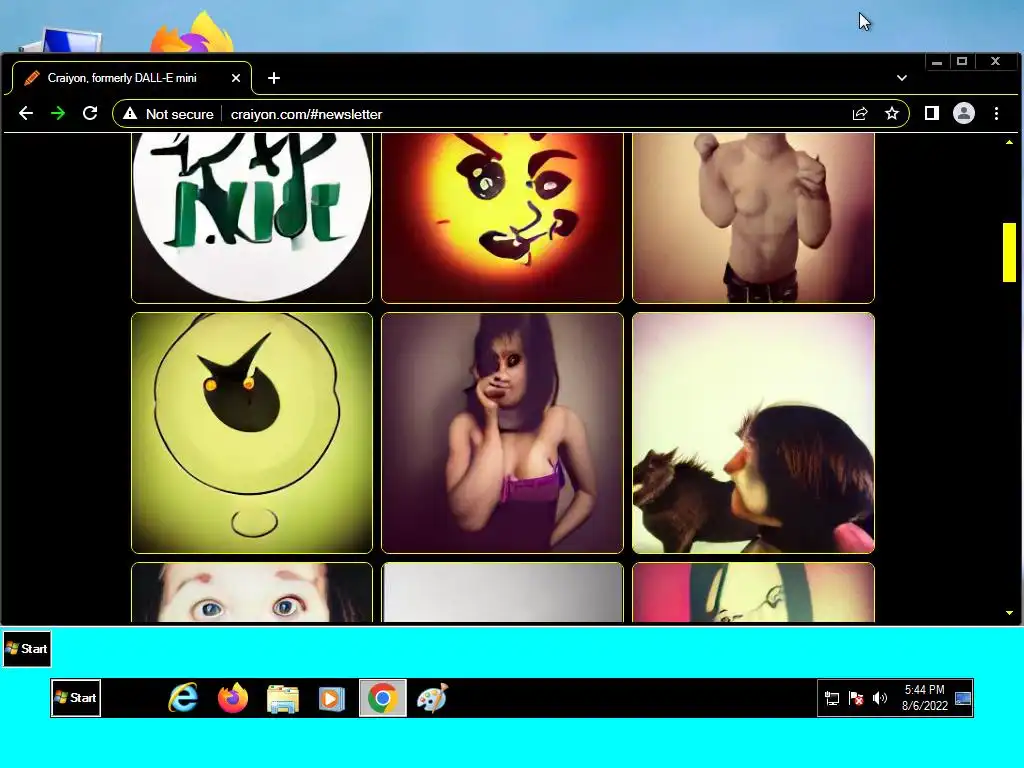Click the Not secure warning icon

tap(130, 114)
